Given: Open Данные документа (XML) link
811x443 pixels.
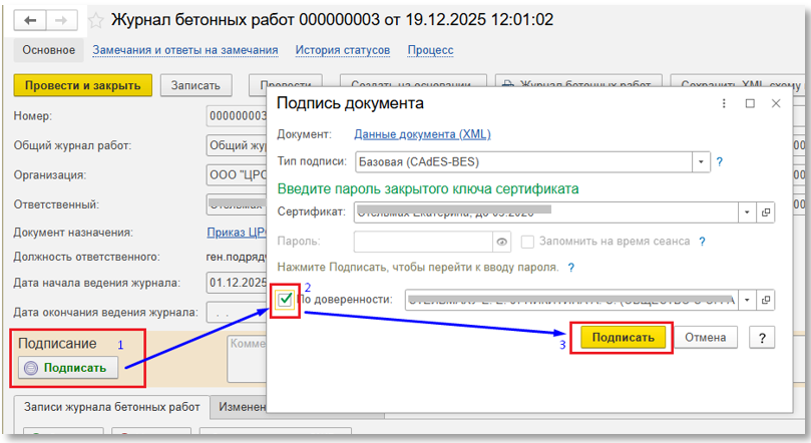Looking at the screenshot, I should pyautogui.click(x=422, y=134).
